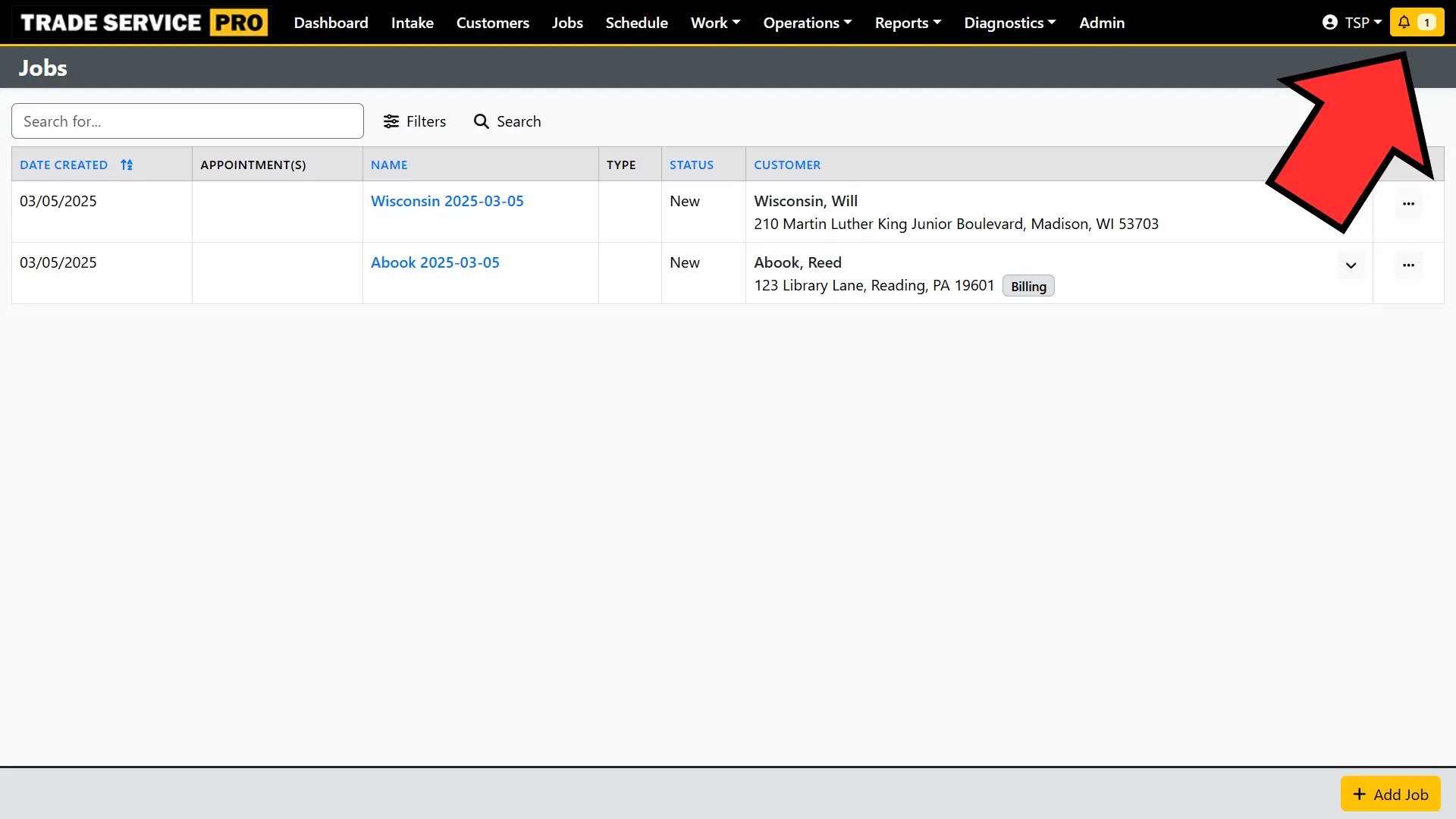Go to the Dashboard page
Screen dimensions: 1456x819
tap(331, 23)
